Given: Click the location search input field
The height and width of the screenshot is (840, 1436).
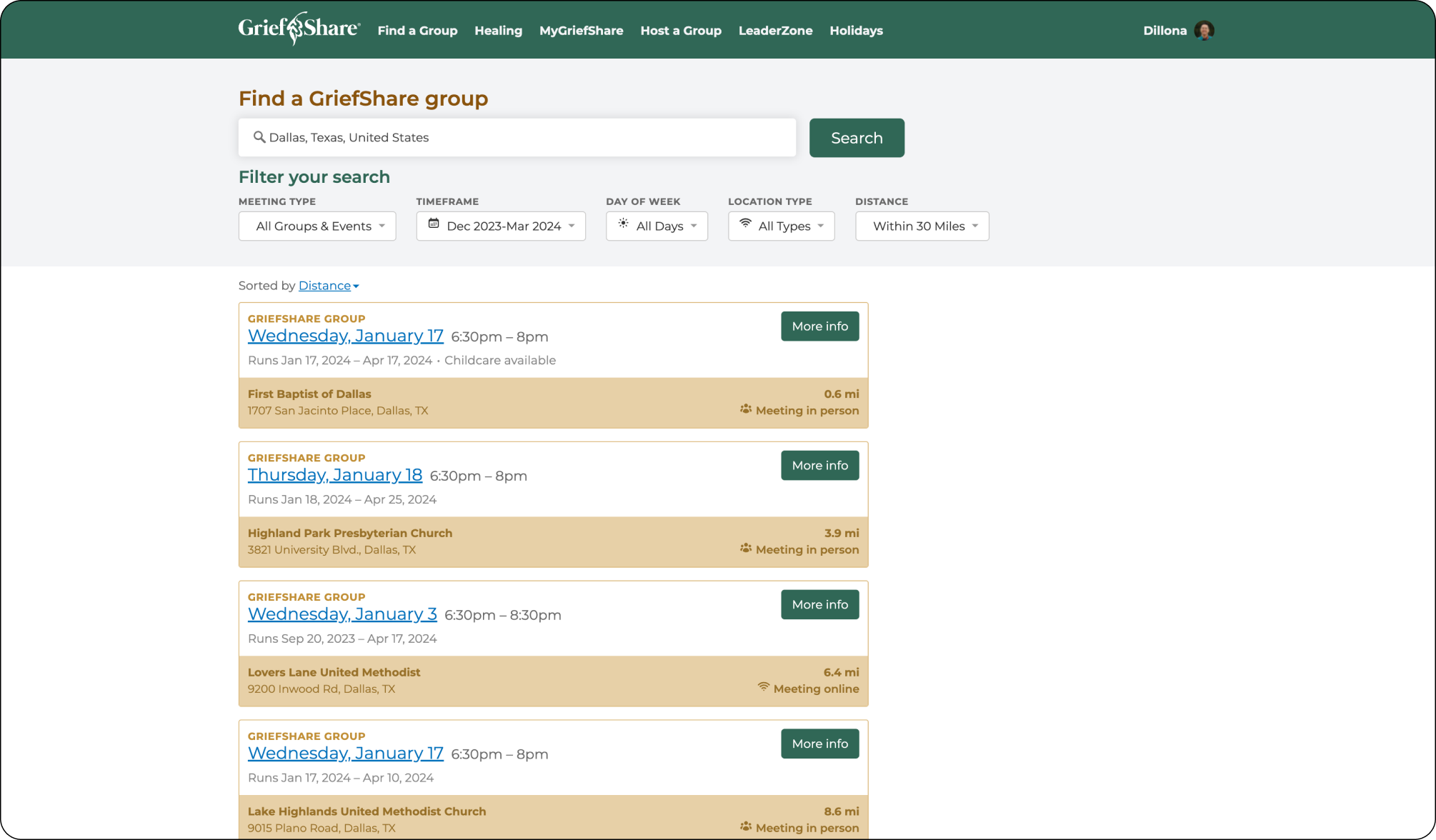Looking at the screenshot, I should (529, 138).
